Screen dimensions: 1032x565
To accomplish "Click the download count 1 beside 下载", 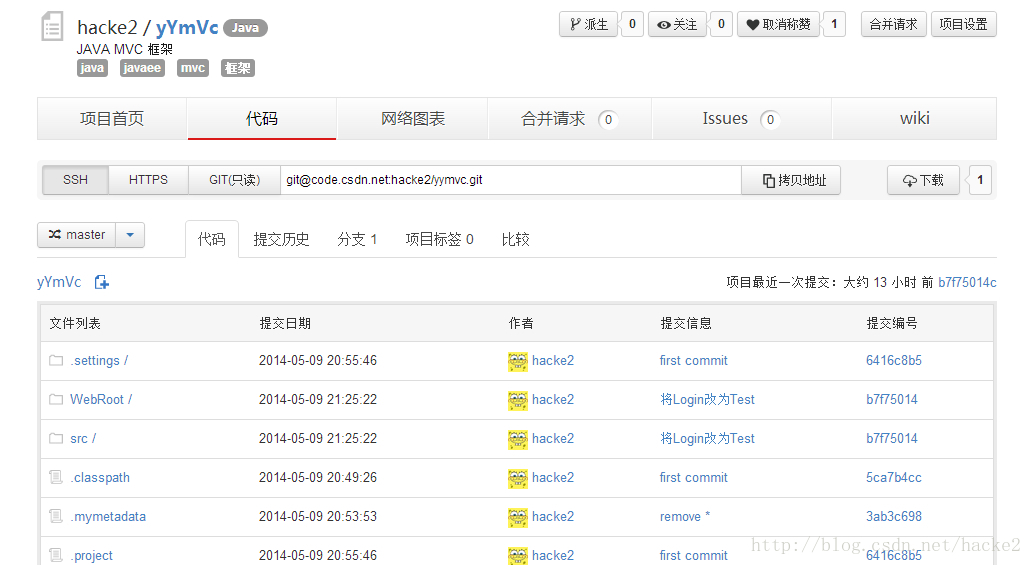I will click(980, 180).
